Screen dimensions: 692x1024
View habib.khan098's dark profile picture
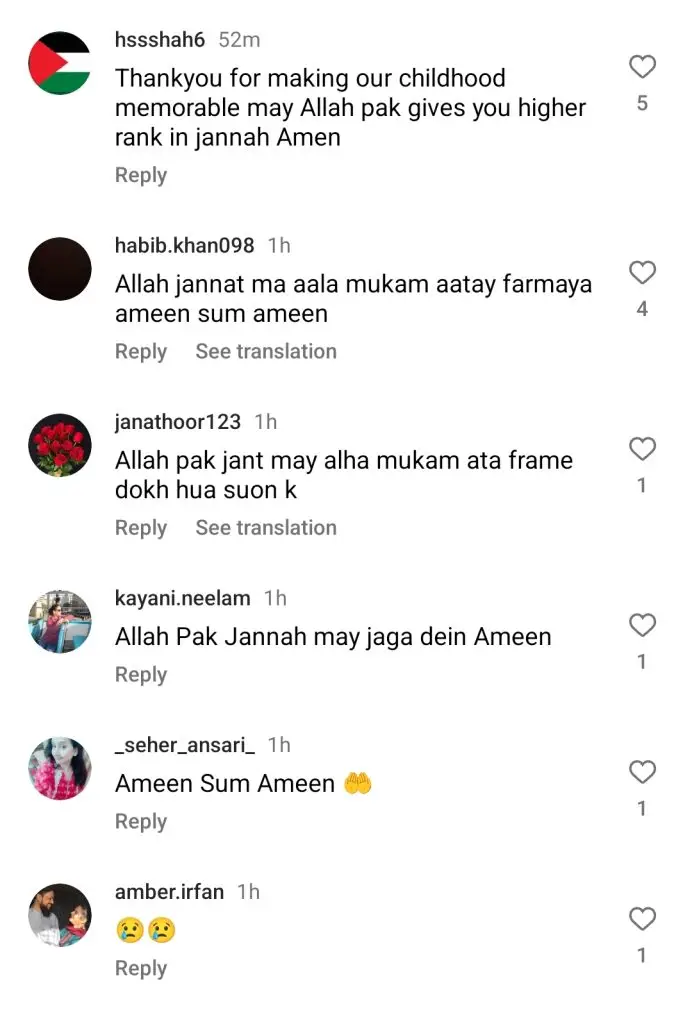(x=59, y=268)
